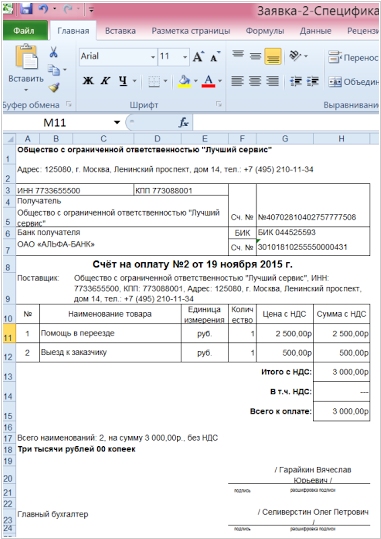The height and width of the screenshot is (539, 381).
Task: Toggle italic К formatting
Action: coord(105,81)
